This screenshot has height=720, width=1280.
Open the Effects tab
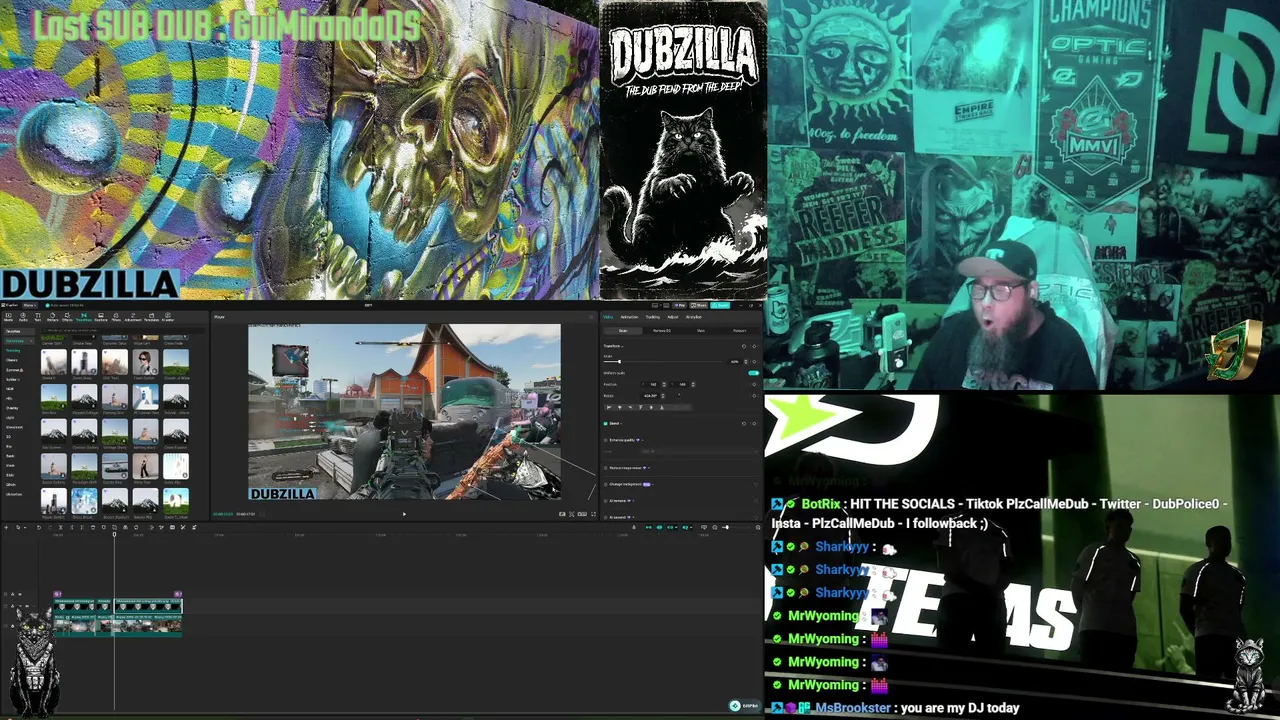coord(67,317)
